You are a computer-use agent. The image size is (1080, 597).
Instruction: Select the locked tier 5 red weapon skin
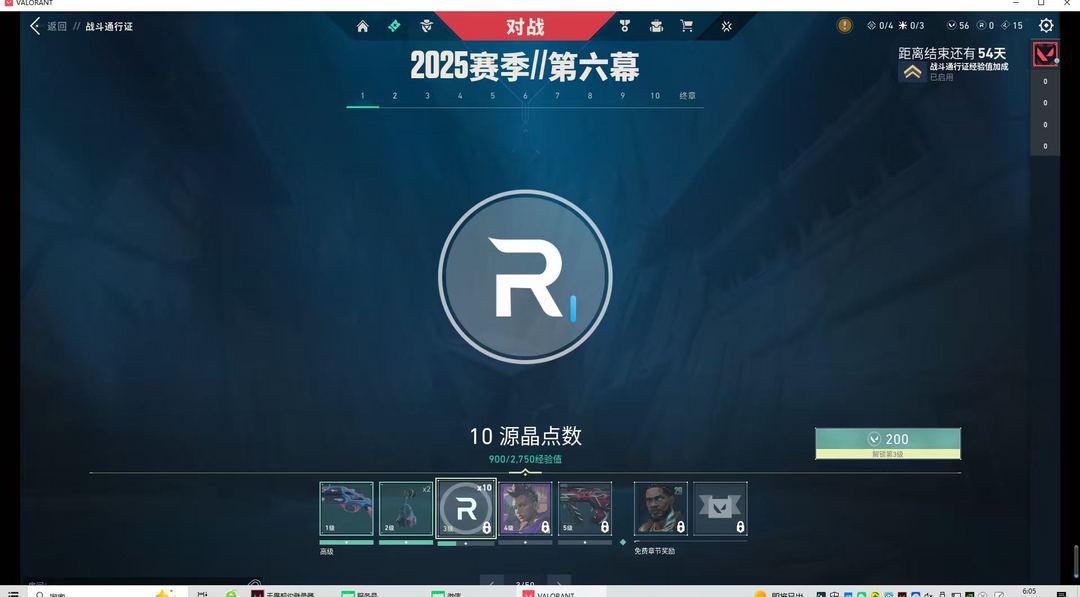point(585,509)
